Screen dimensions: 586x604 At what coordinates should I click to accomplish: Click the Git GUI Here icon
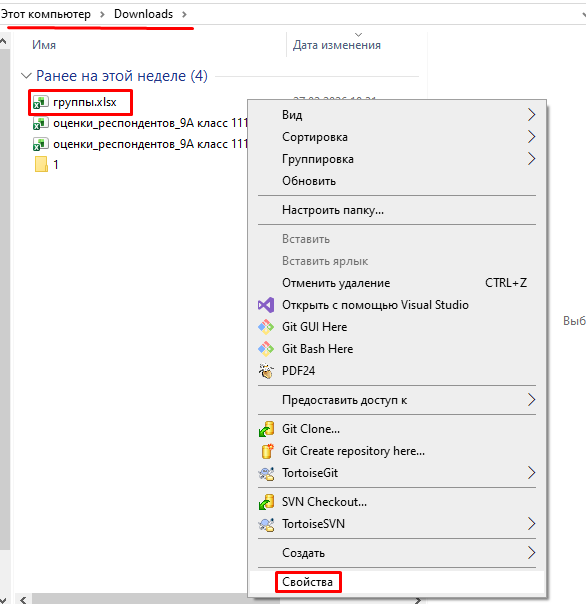point(266,327)
